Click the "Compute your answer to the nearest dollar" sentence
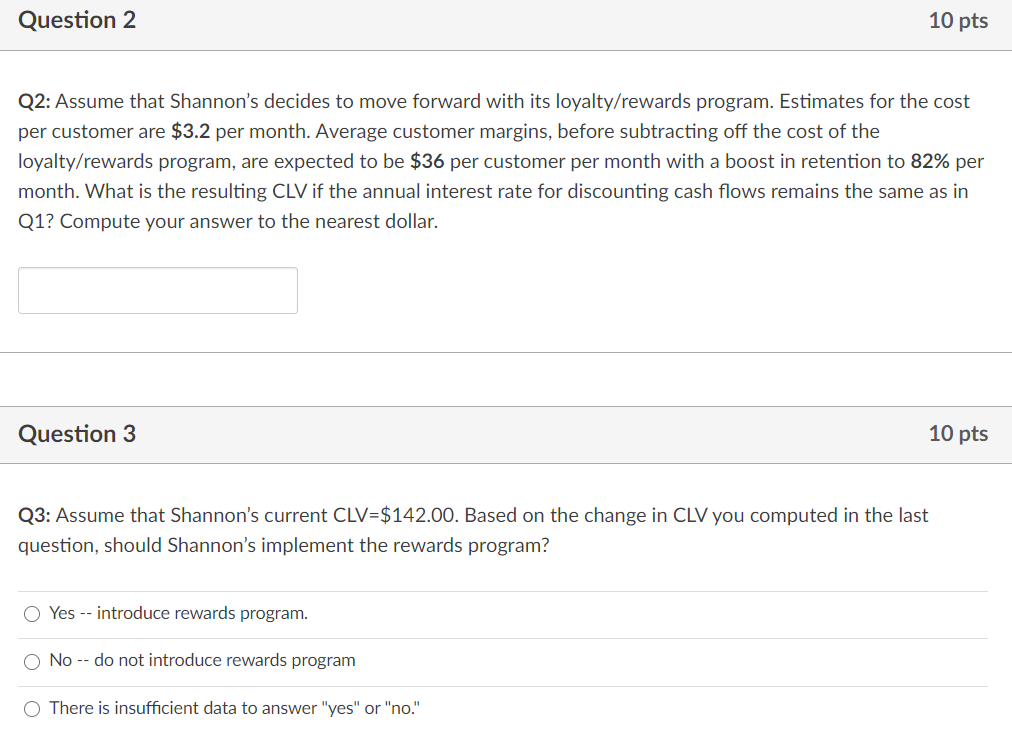This screenshot has height=754, width=1012. click(248, 222)
